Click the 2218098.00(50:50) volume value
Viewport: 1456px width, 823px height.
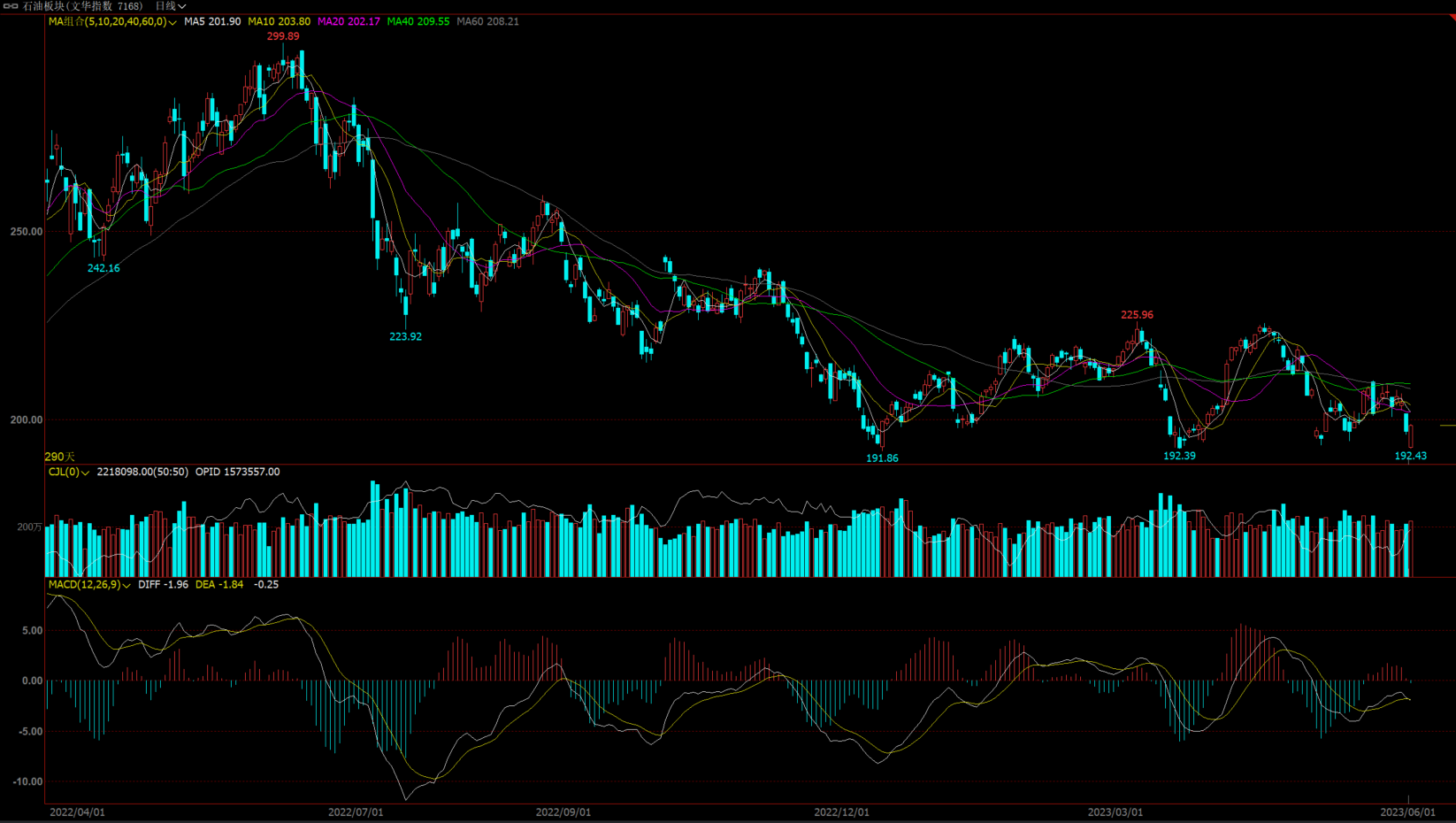[142, 472]
